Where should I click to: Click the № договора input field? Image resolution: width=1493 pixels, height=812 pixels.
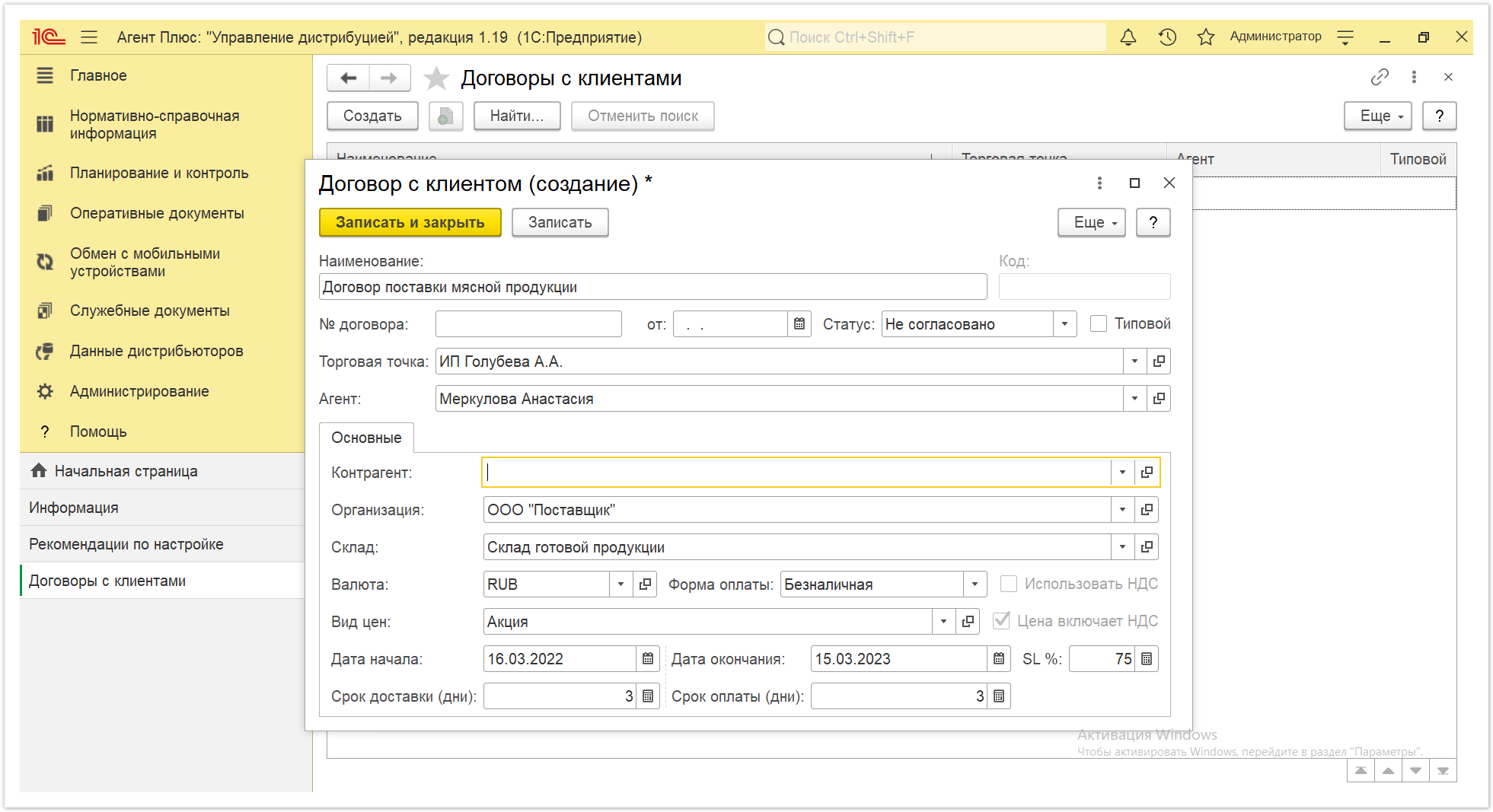coord(528,324)
